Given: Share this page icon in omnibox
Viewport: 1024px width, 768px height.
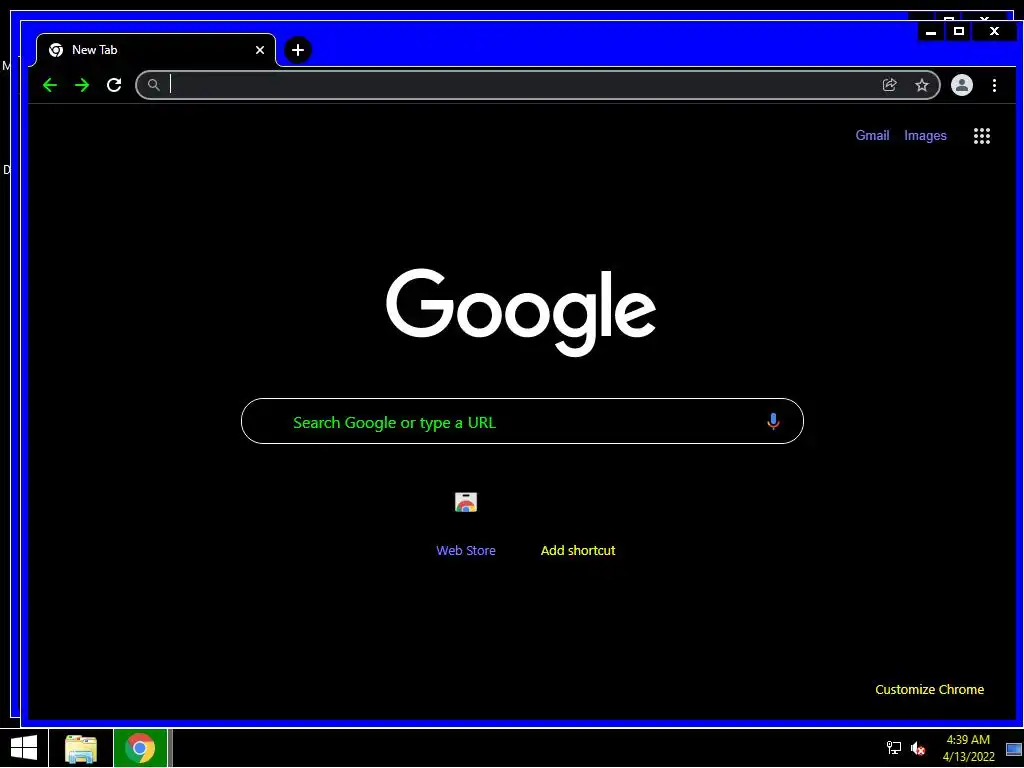Looking at the screenshot, I should [x=889, y=85].
